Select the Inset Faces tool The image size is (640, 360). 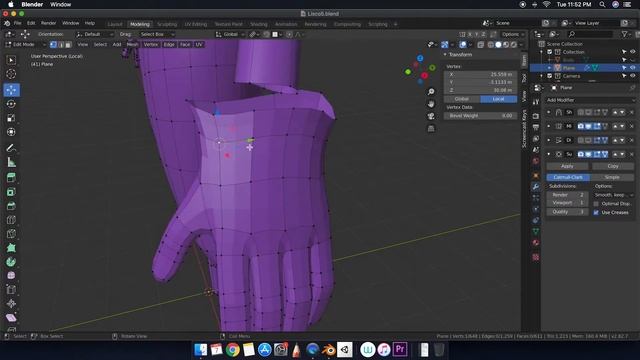pos(11,192)
